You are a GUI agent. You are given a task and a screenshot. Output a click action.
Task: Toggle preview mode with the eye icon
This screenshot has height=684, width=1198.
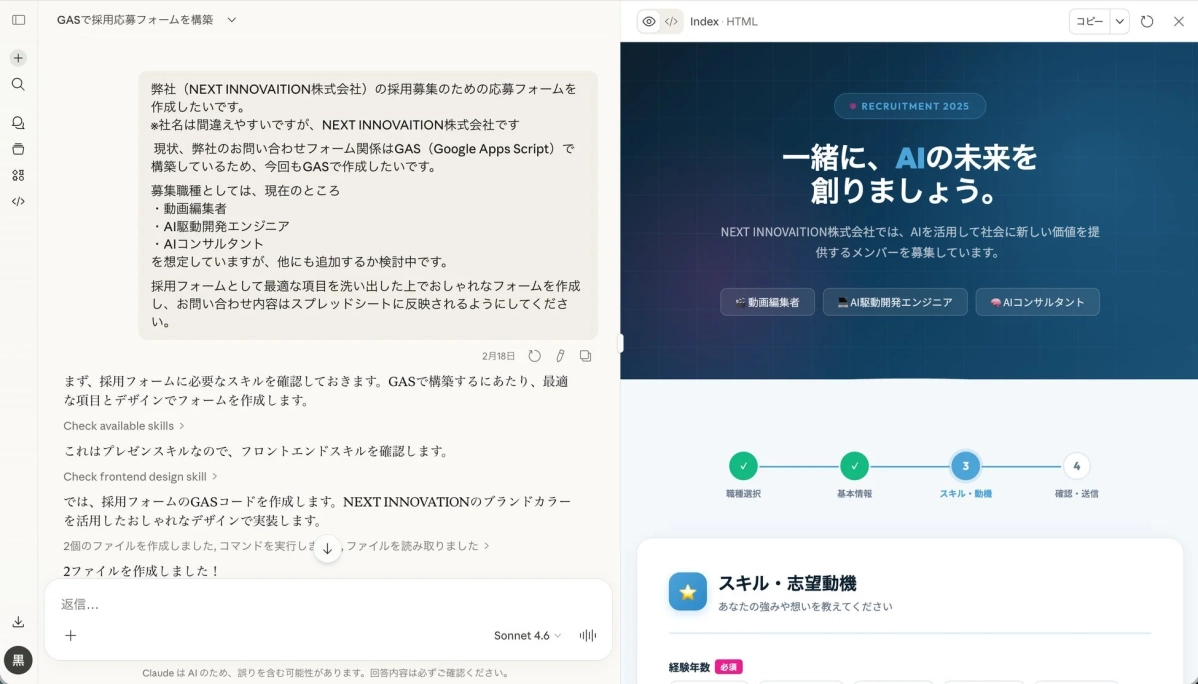[x=648, y=20]
